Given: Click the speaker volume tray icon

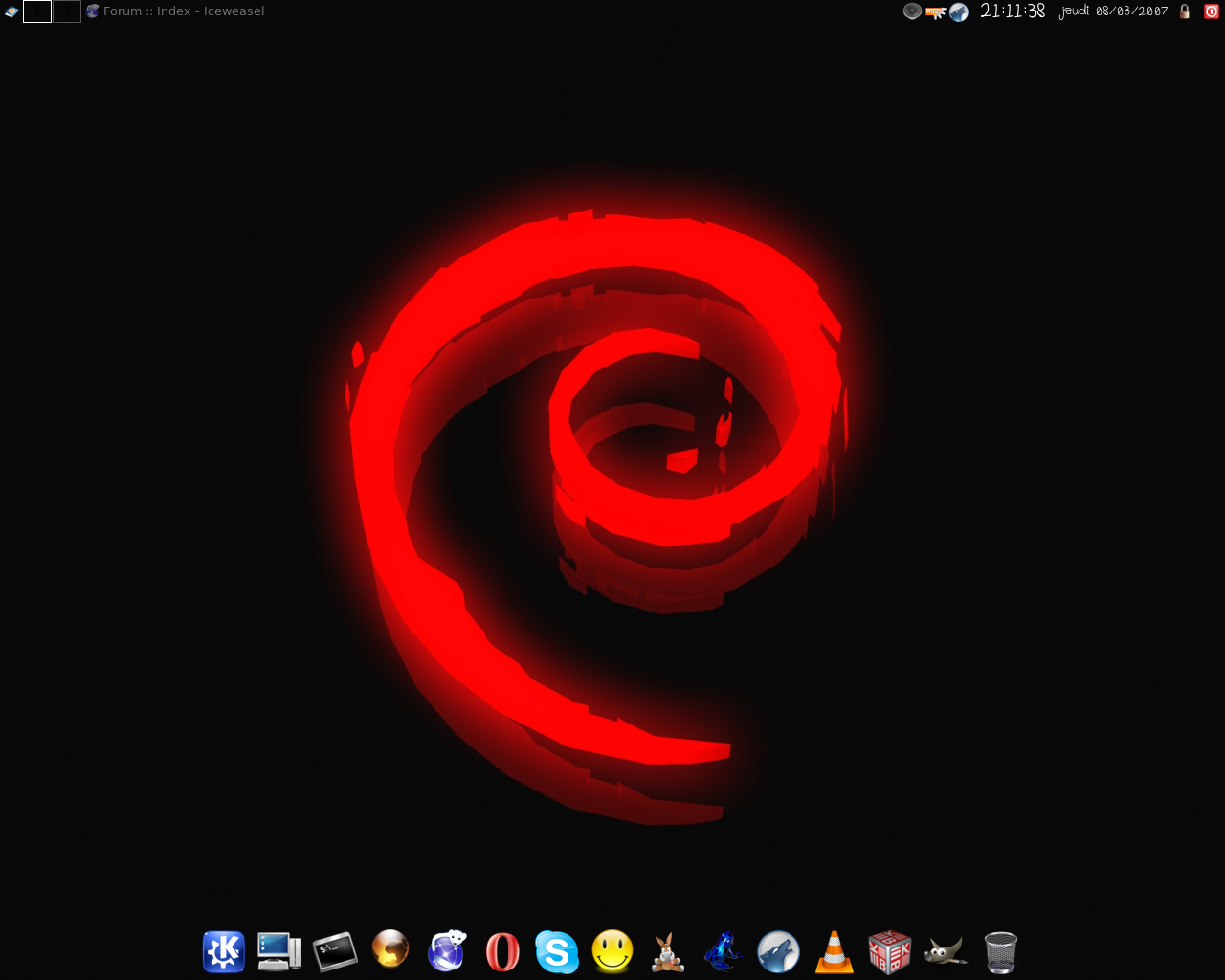Looking at the screenshot, I should (x=912, y=11).
